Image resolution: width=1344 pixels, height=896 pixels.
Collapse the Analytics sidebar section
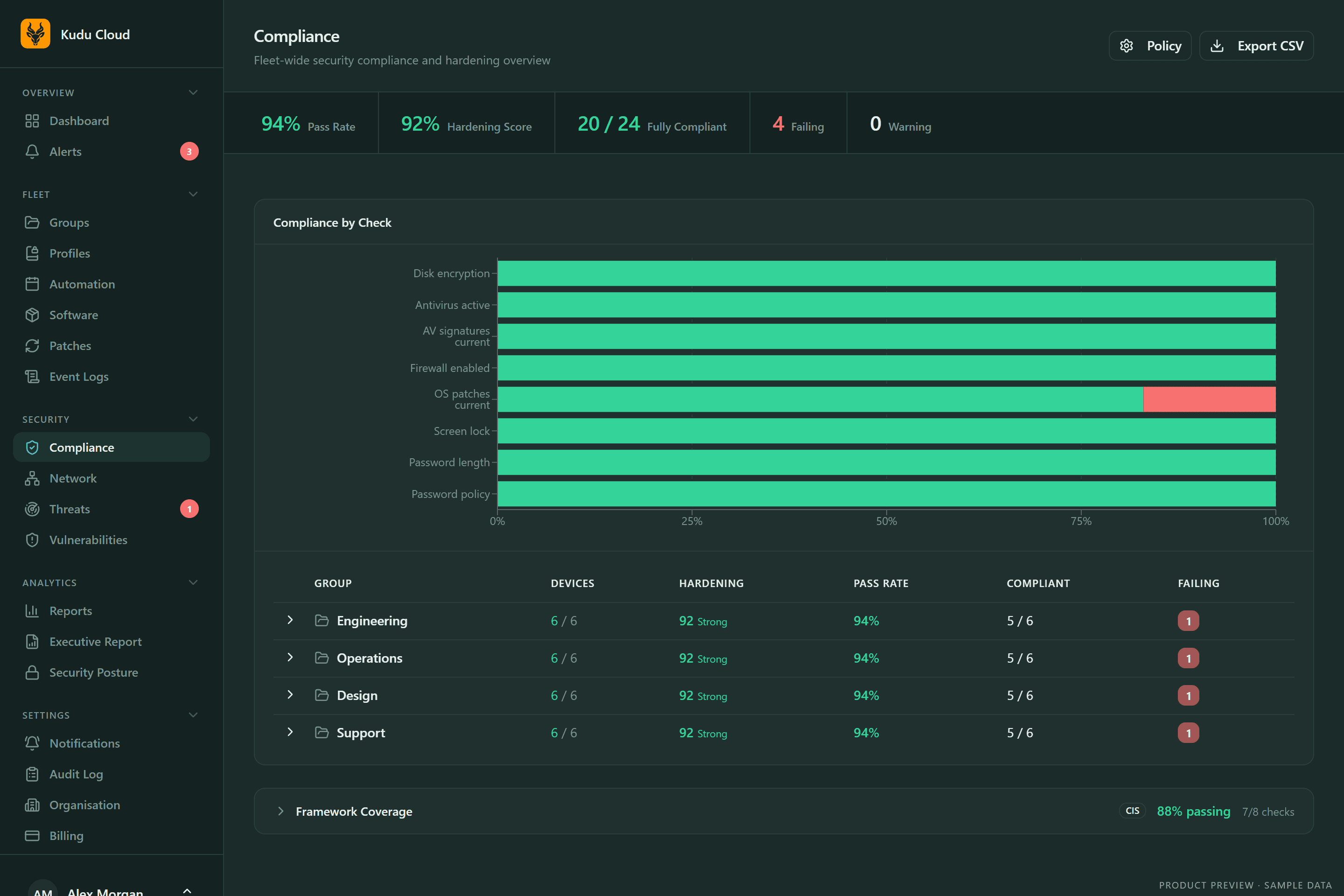tap(193, 583)
